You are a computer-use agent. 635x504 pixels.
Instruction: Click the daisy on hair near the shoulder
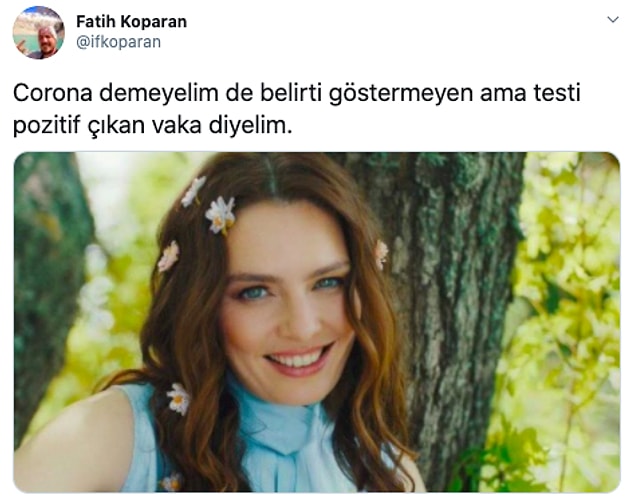[178, 399]
